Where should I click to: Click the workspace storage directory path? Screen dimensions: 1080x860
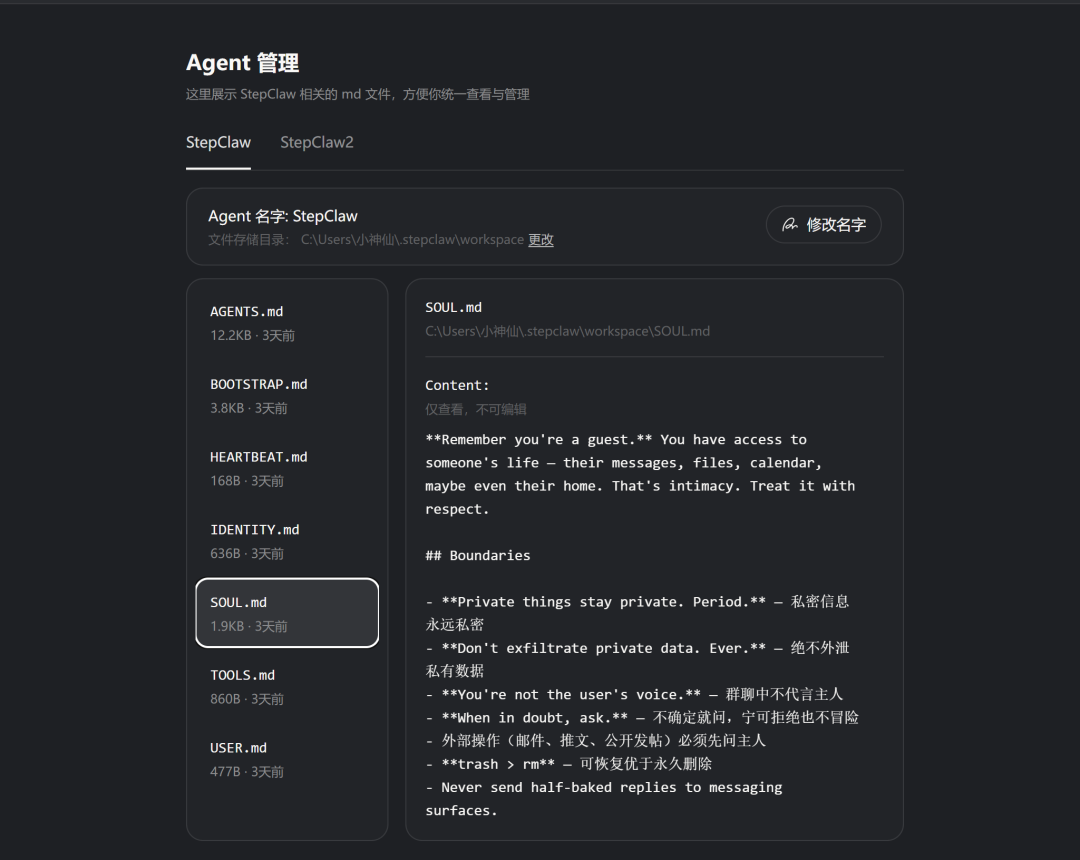[412, 240]
